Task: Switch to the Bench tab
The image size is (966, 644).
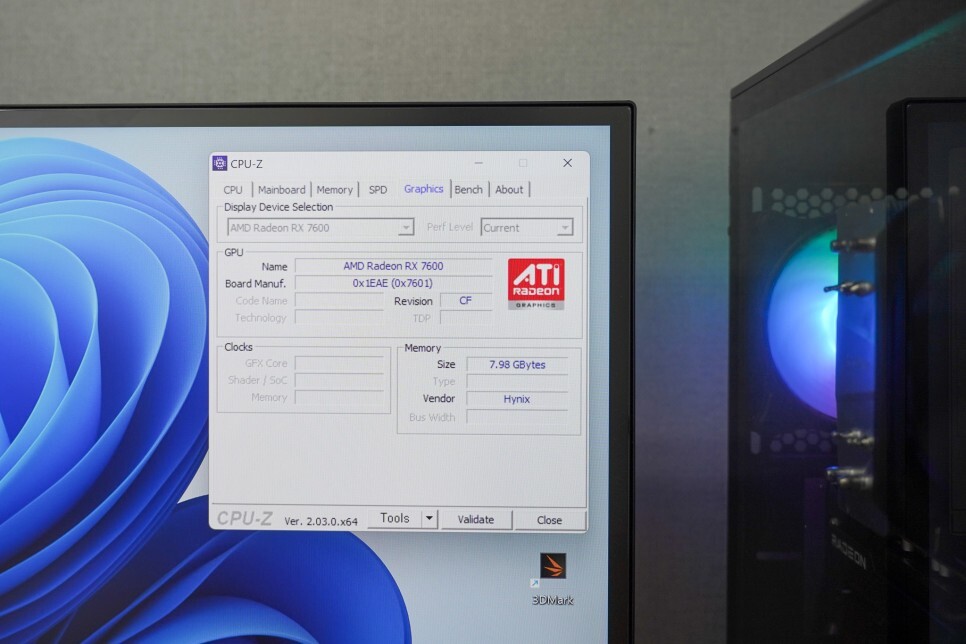Action: point(469,190)
